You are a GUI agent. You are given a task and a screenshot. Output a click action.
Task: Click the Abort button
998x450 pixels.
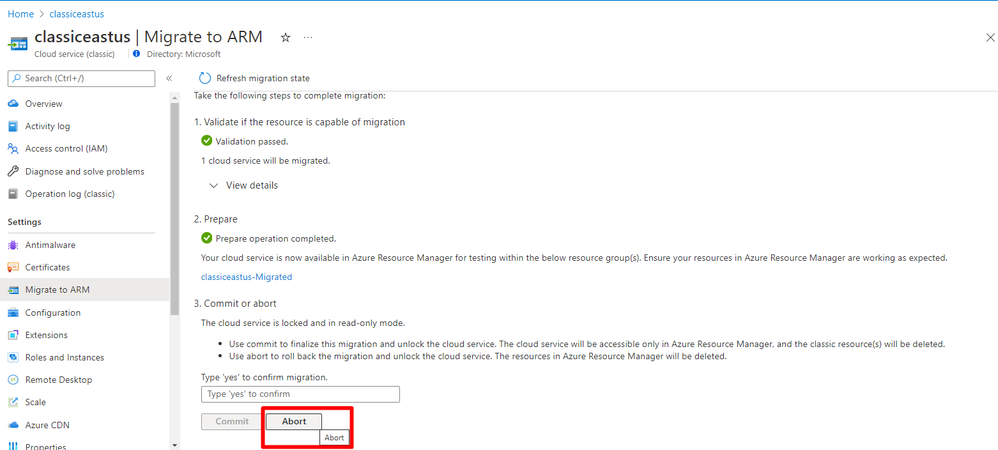point(294,421)
